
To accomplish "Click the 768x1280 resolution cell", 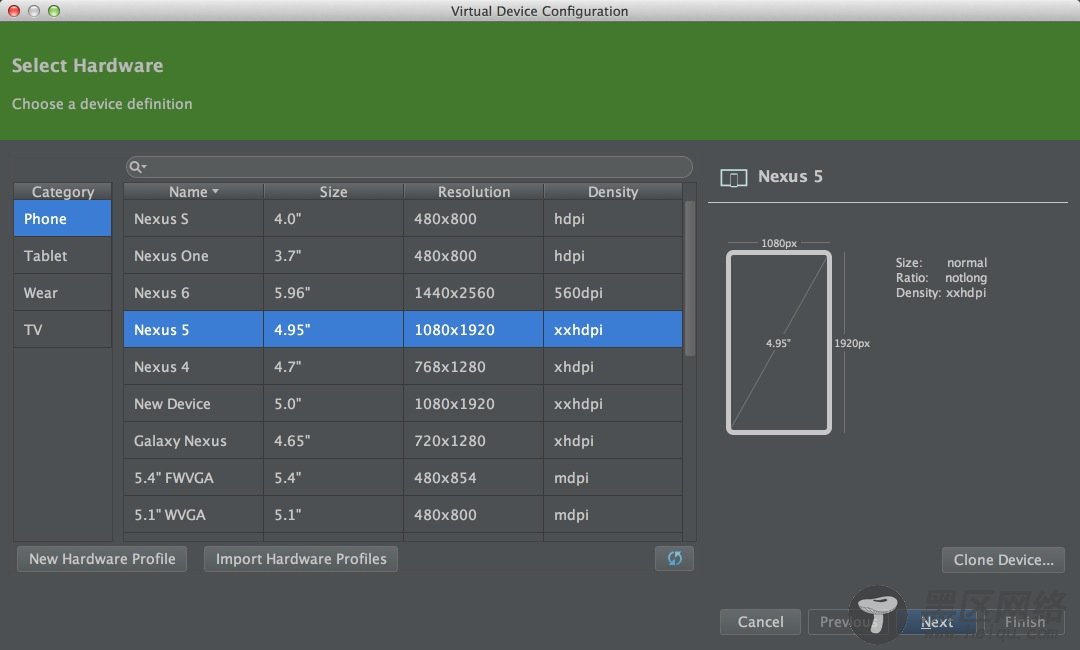I will coord(473,367).
